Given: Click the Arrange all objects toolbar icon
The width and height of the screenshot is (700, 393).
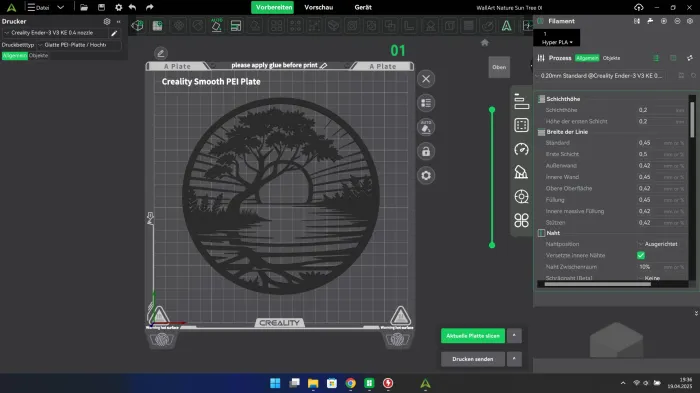Looking at the screenshot, I should click(x=236, y=26).
